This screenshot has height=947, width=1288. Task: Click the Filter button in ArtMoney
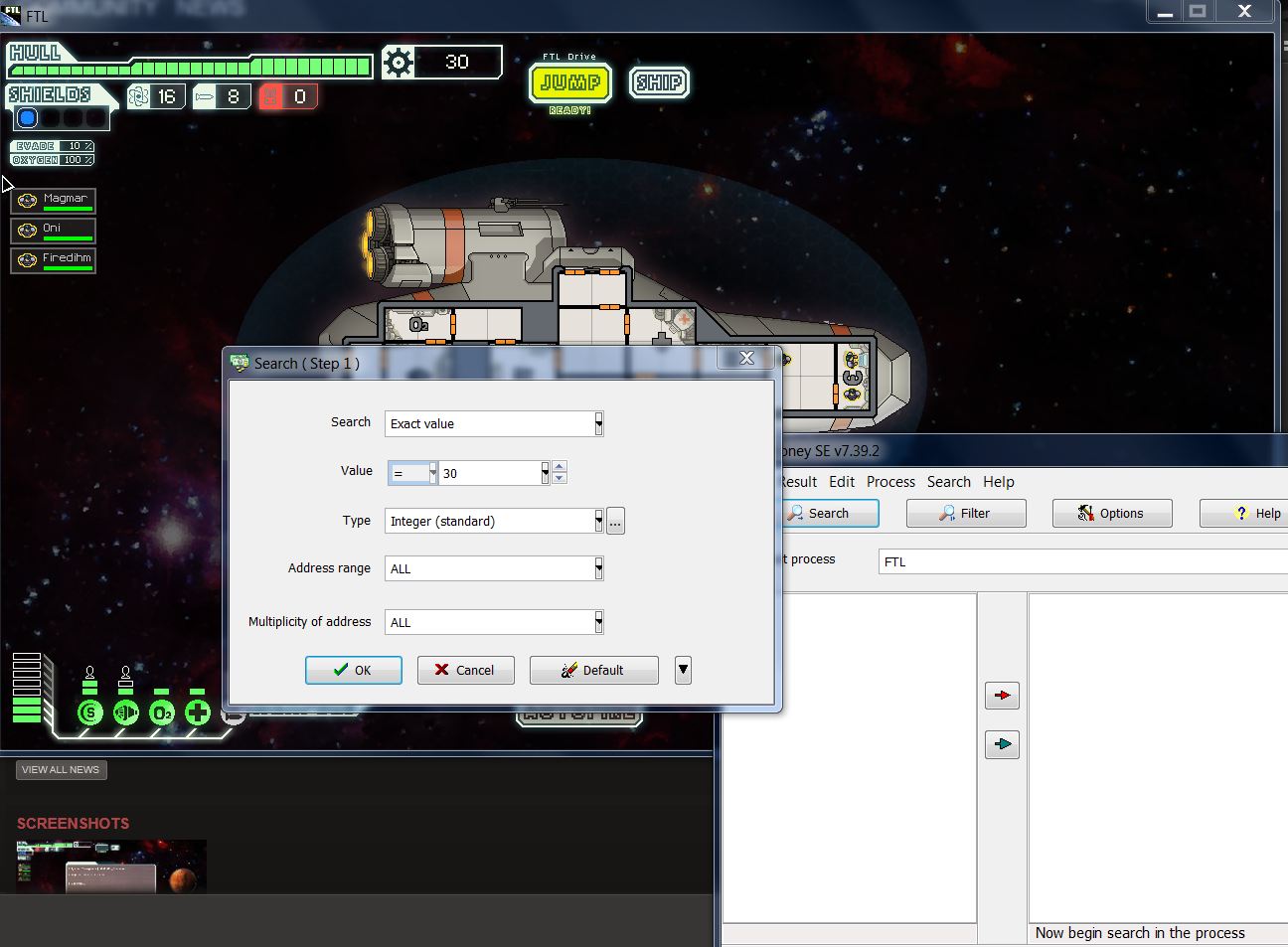966,513
